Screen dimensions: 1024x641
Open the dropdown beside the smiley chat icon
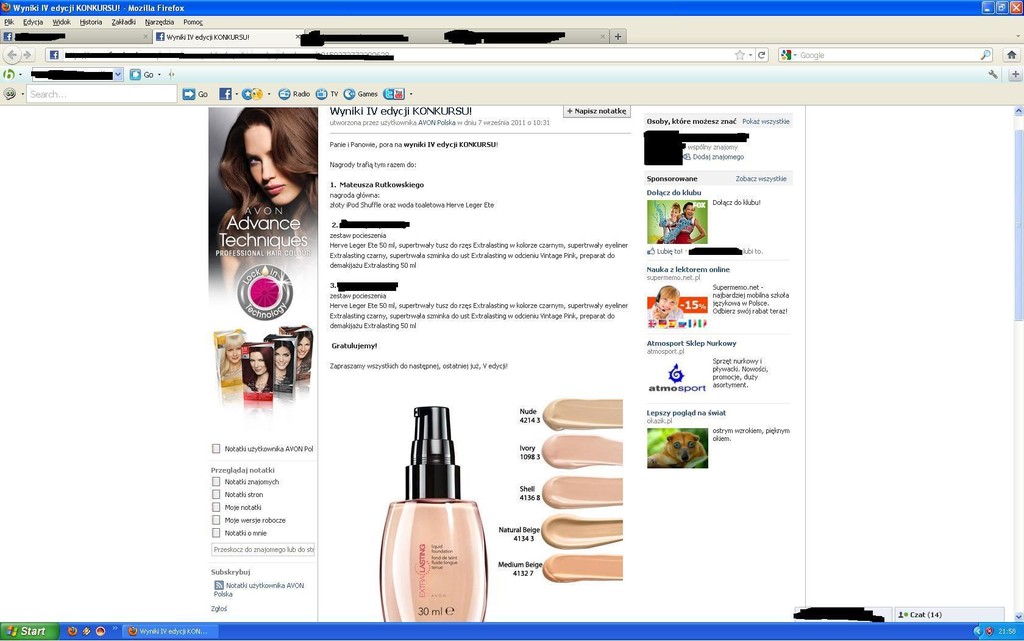point(23,94)
